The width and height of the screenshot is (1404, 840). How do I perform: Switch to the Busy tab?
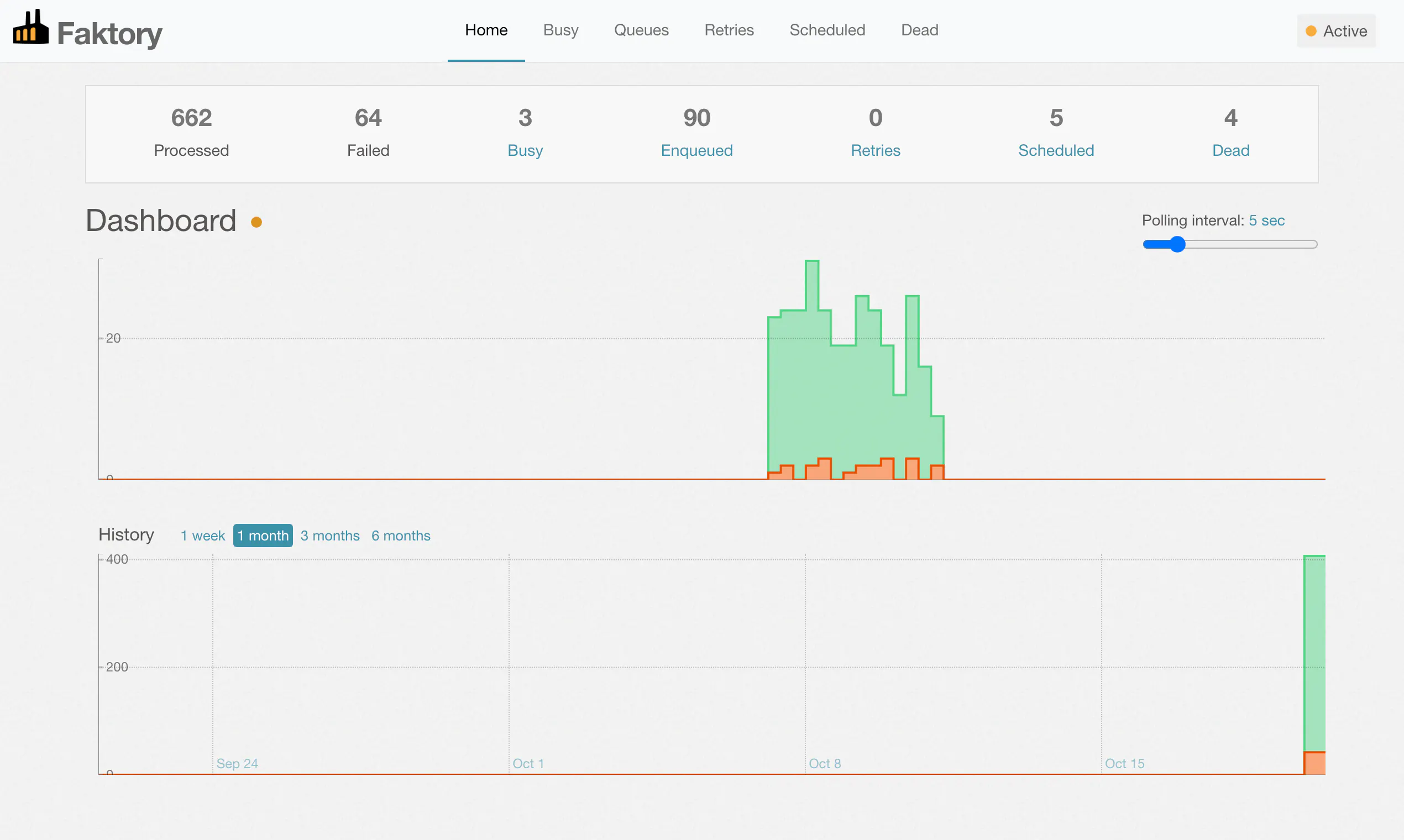tap(560, 30)
